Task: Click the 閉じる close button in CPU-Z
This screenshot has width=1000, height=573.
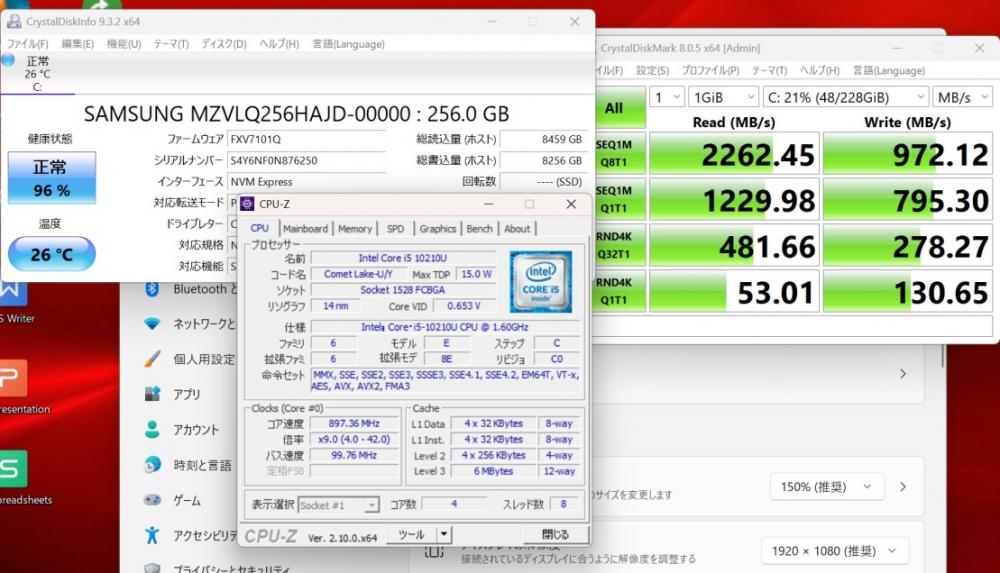Action: coord(555,534)
